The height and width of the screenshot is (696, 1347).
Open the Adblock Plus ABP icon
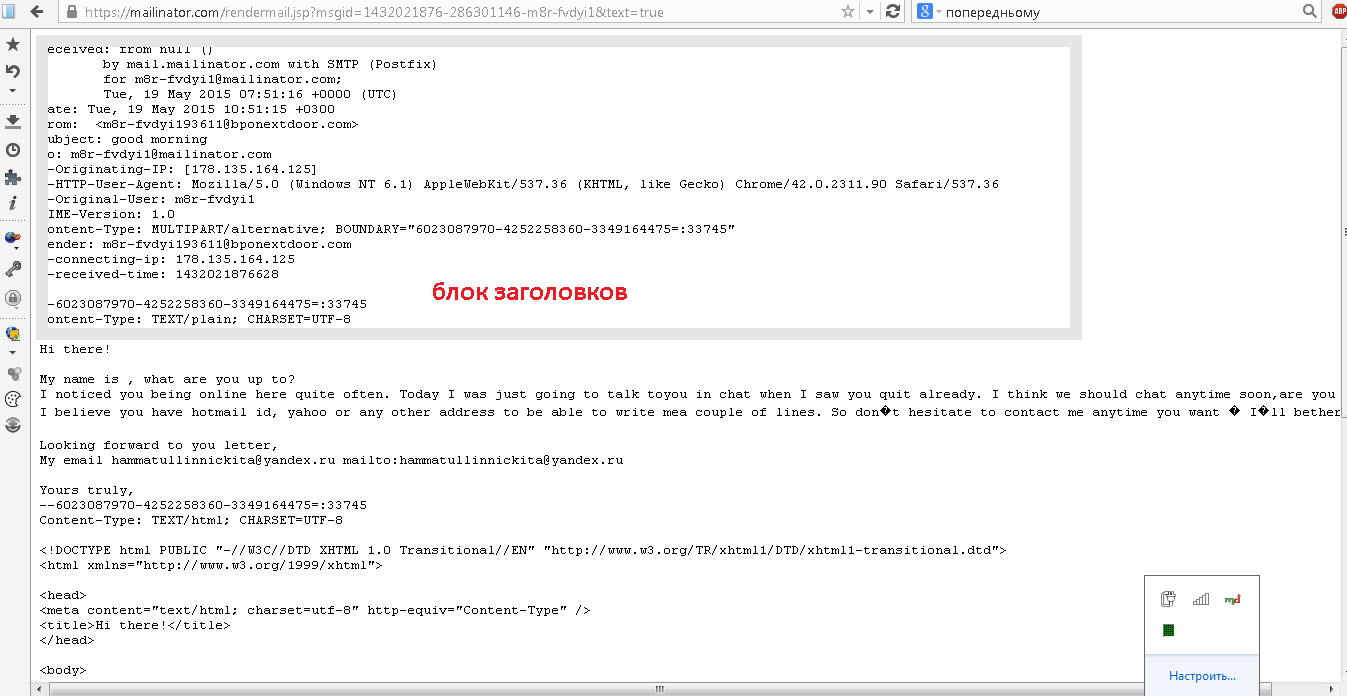(1338, 12)
